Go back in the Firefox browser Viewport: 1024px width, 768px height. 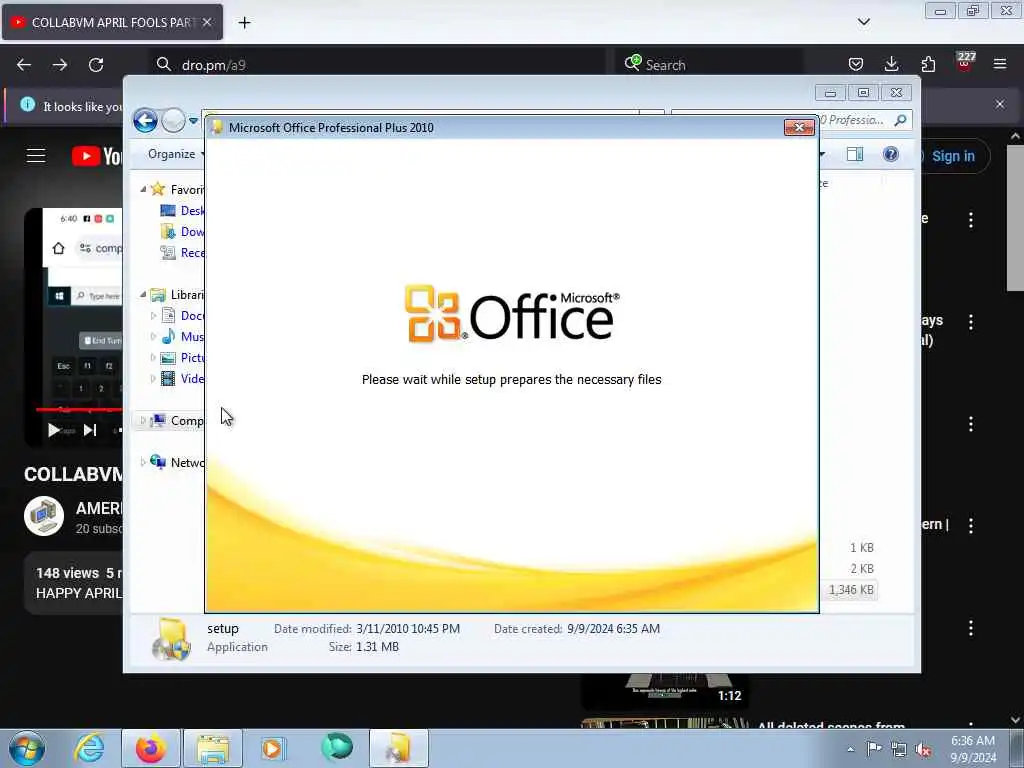pyautogui.click(x=24, y=65)
